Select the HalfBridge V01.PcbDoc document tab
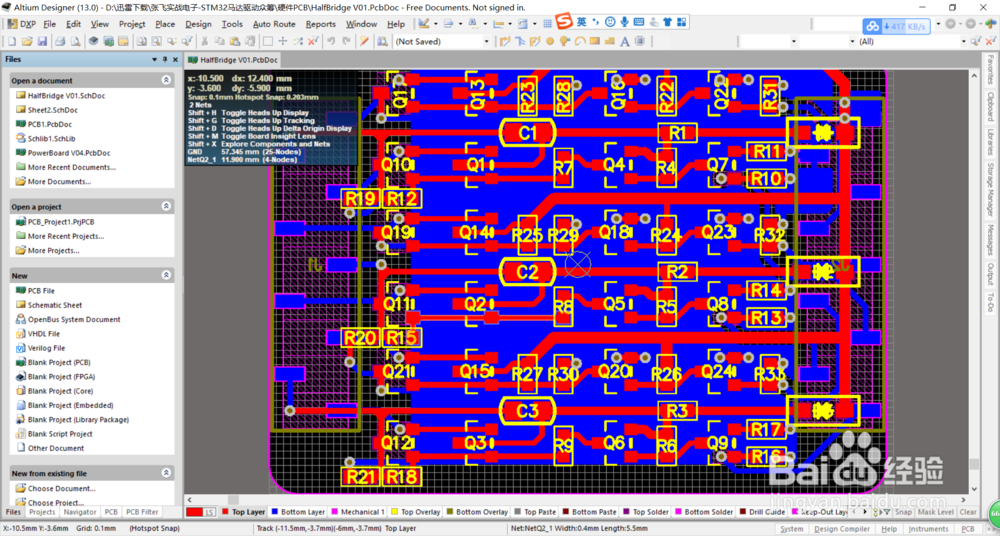Image resolution: width=1000 pixels, height=536 pixels. click(233, 60)
